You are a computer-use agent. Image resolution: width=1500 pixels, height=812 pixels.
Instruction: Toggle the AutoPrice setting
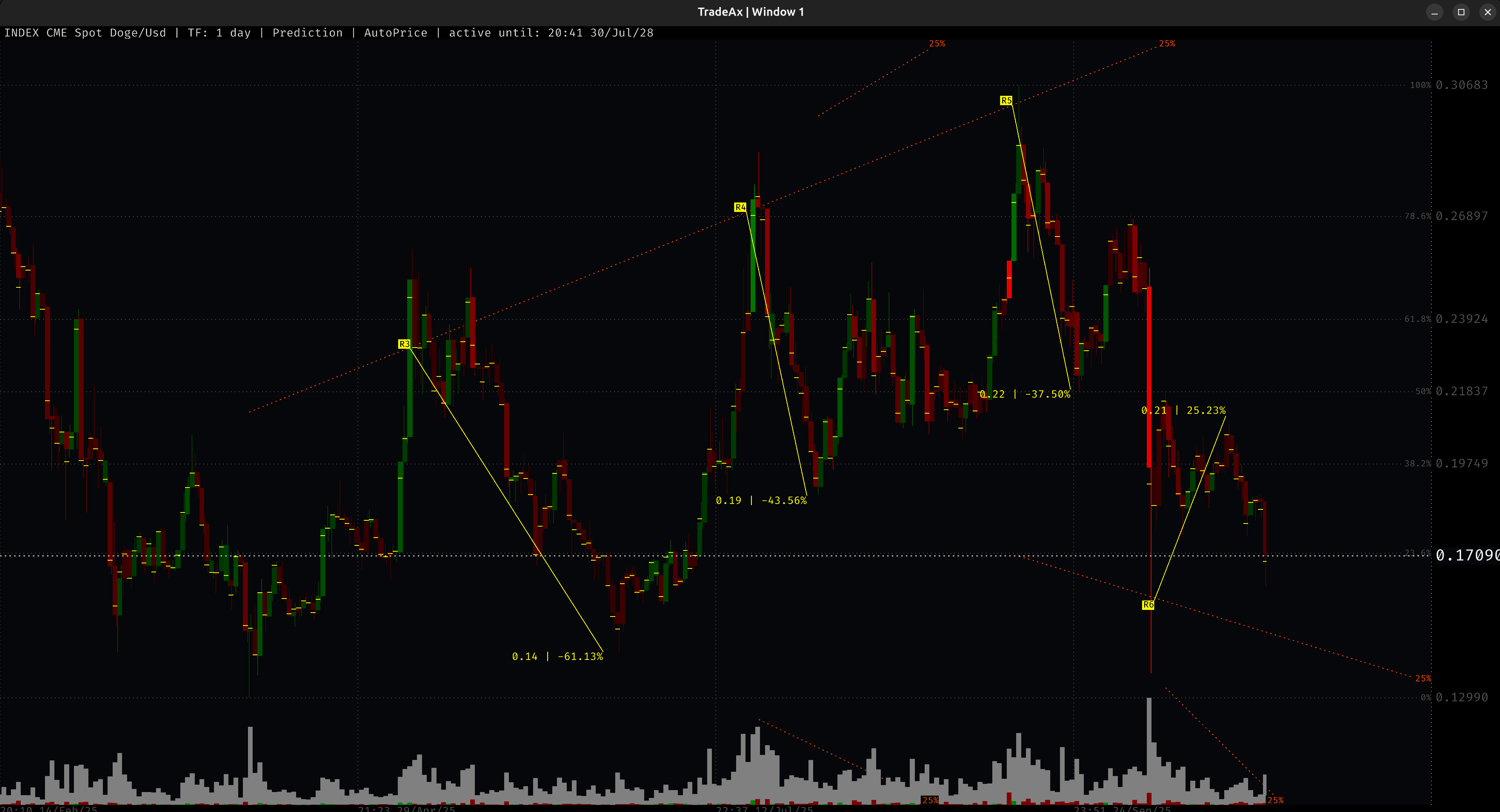(396, 33)
